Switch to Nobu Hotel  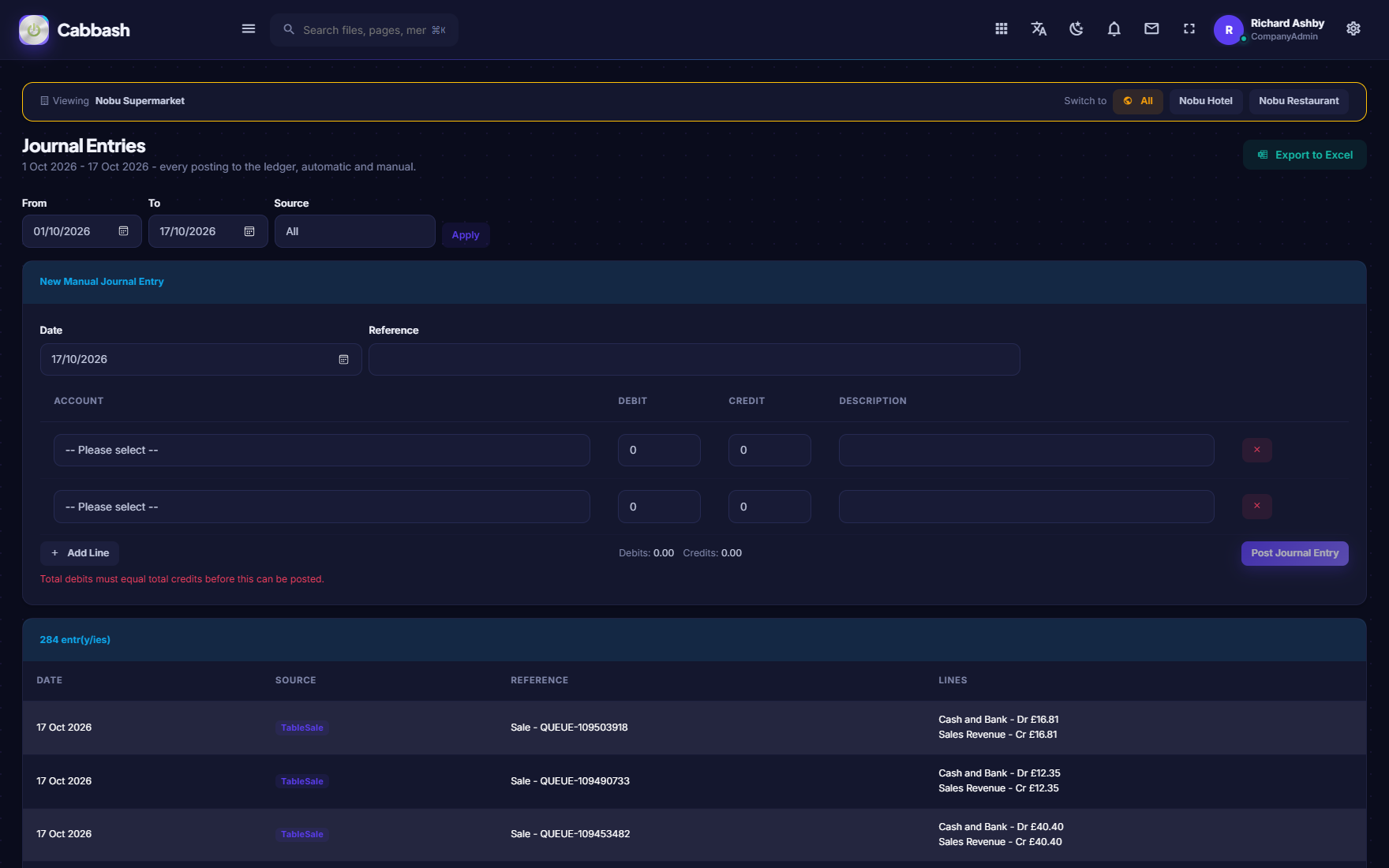tap(1206, 101)
